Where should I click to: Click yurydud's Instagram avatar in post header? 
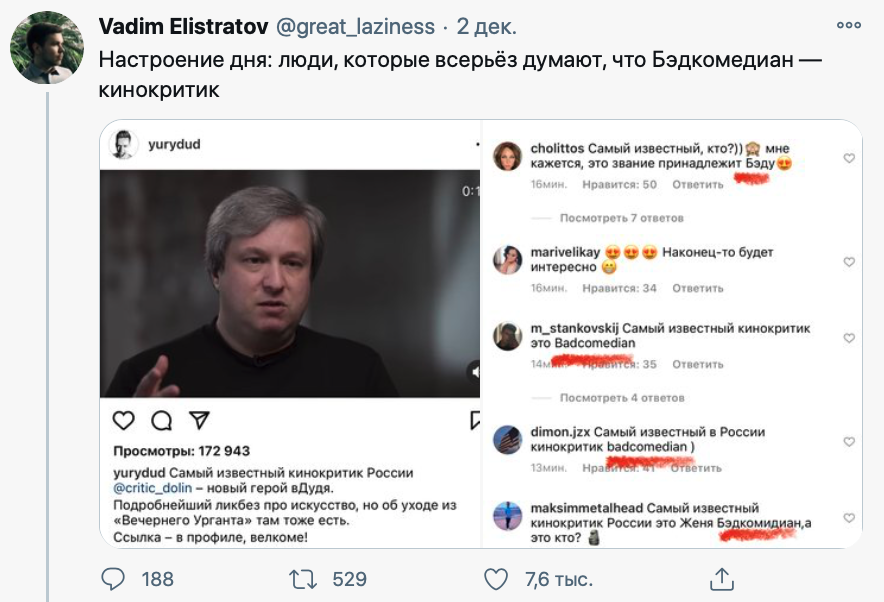[124, 144]
